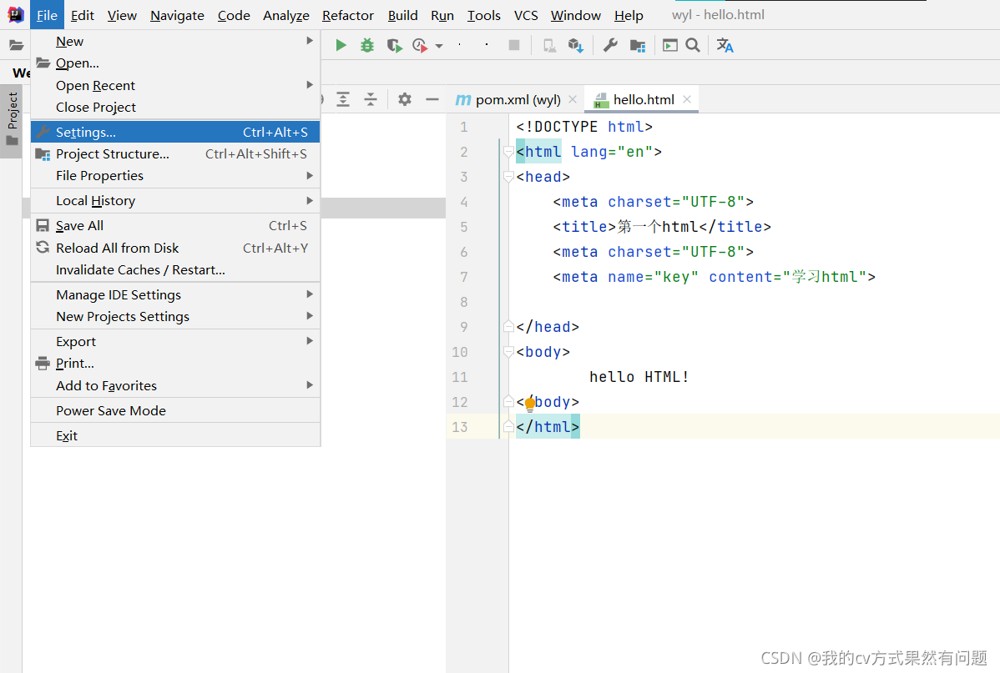Expand the New submenu
This screenshot has width=1000, height=673.
(x=70, y=41)
